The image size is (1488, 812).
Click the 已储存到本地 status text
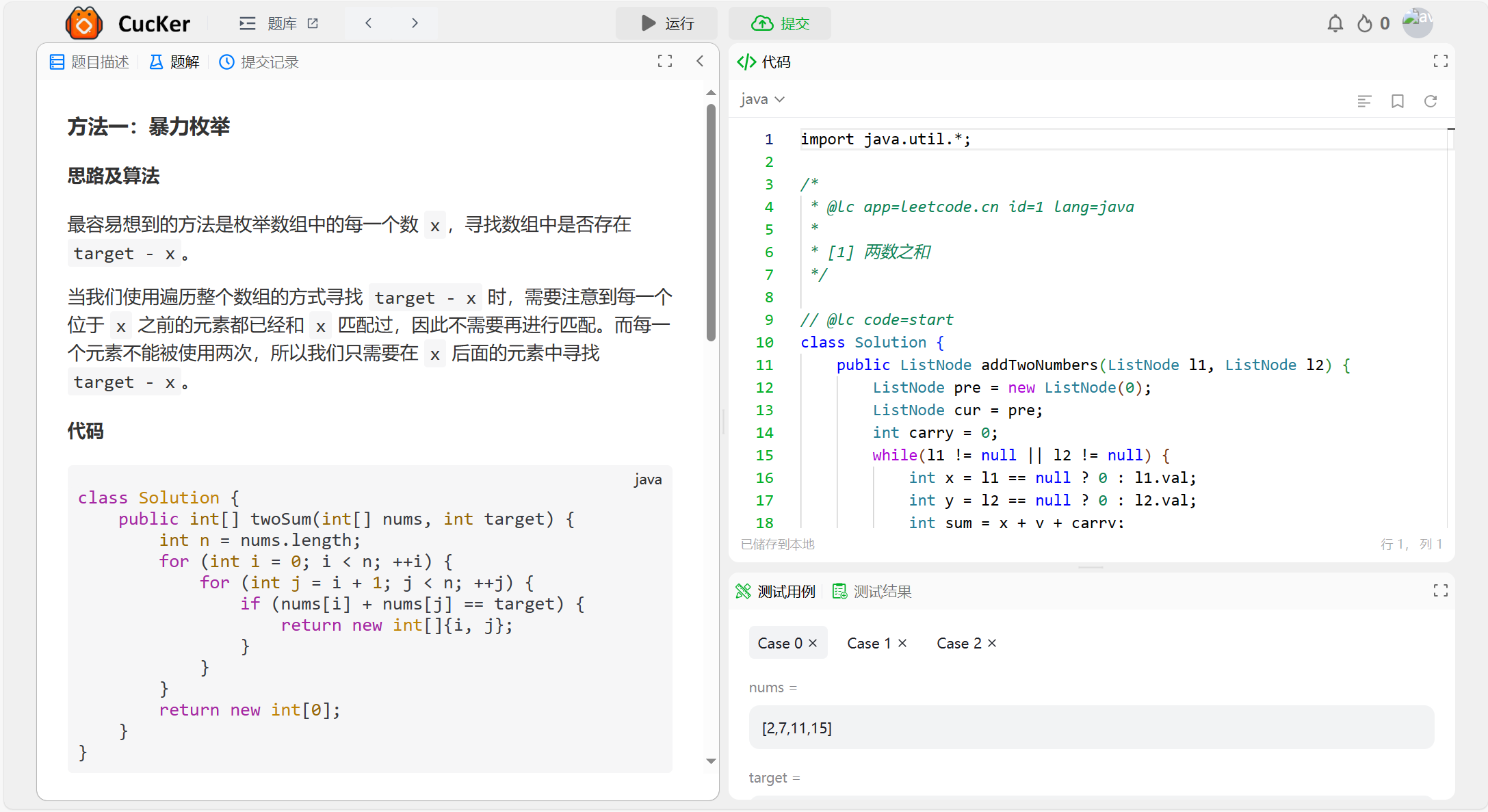pos(777,545)
